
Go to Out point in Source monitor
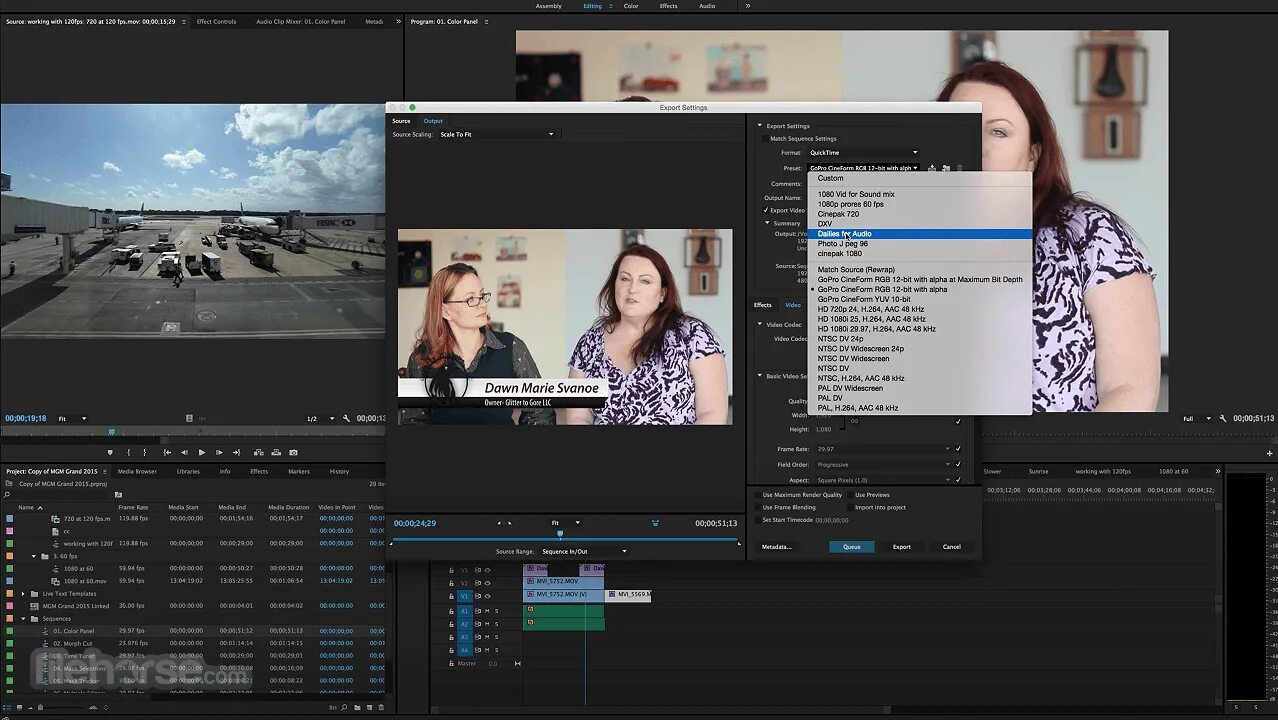click(236, 452)
